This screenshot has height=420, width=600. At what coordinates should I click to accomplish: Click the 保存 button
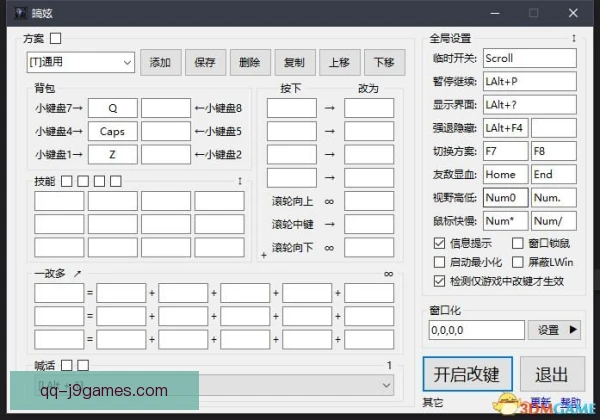(205, 62)
